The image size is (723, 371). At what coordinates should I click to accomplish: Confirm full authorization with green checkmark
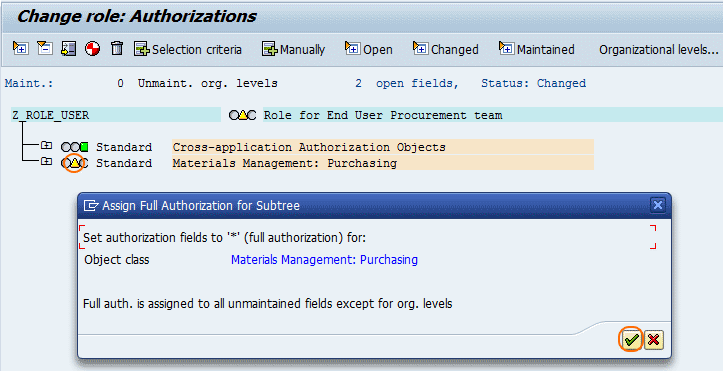pos(631,340)
